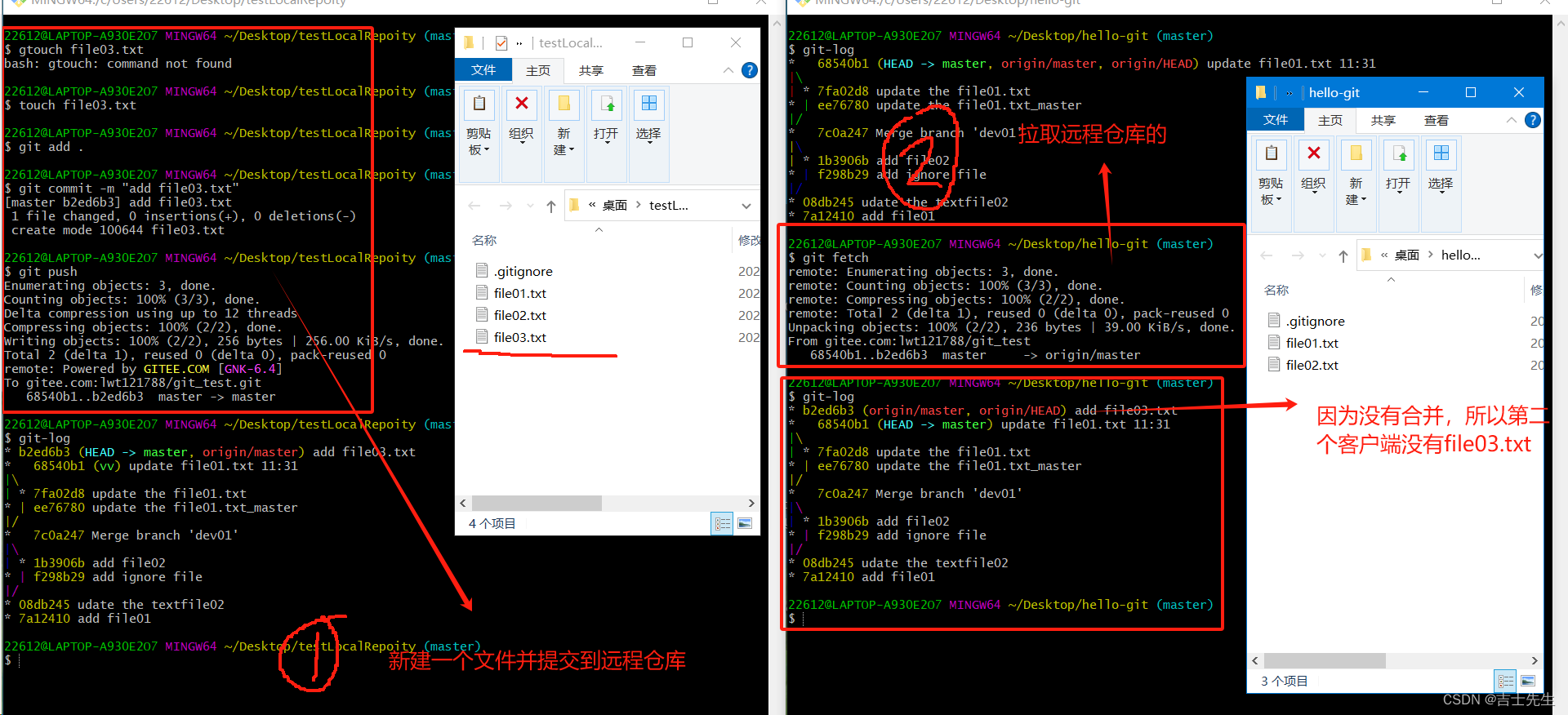Open clipboard group in testLocal explorer window
The width and height of the screenshot is (1568, 715).
(x=479, y=134)
